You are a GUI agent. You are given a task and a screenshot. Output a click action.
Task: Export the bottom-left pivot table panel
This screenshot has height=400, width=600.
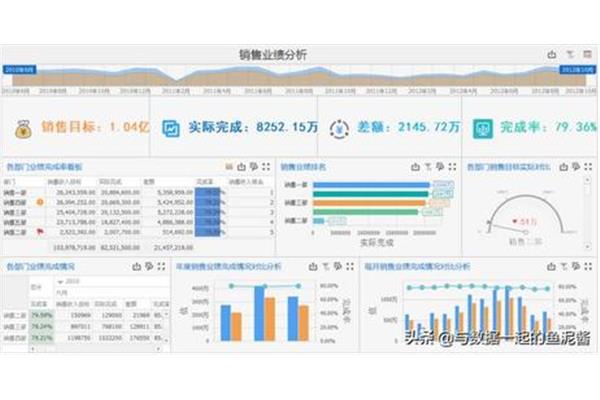tap(137, 266)
